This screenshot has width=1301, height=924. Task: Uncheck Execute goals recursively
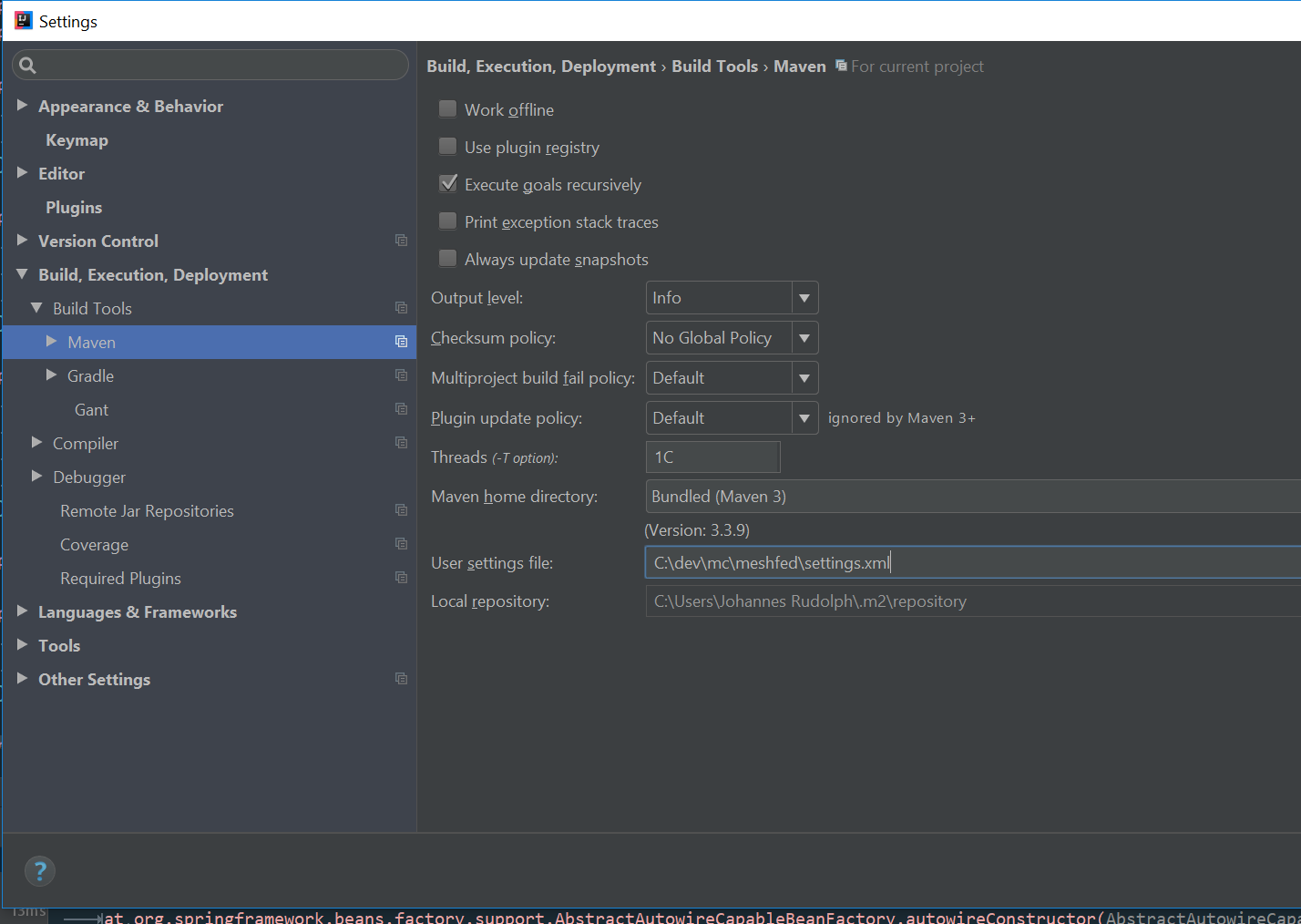tap(447, 184)
